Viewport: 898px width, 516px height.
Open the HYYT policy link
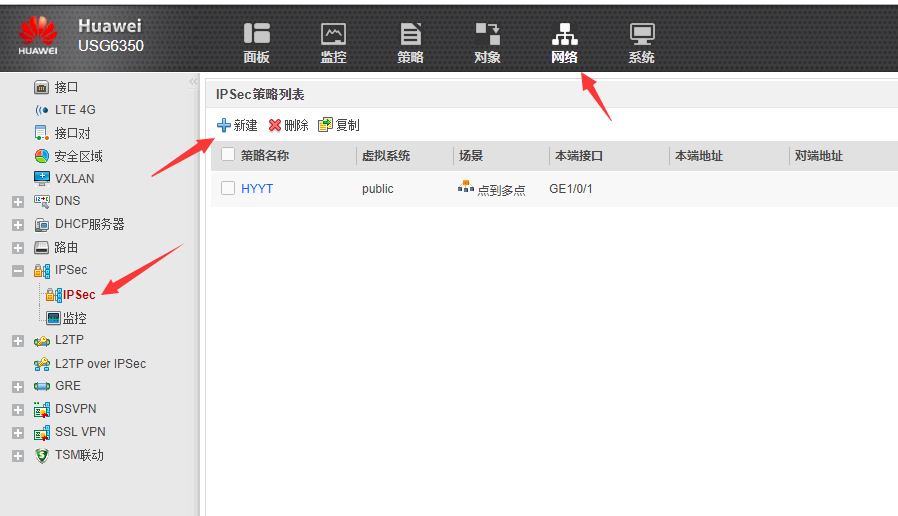pyautogui.click(x=257, y=188)
